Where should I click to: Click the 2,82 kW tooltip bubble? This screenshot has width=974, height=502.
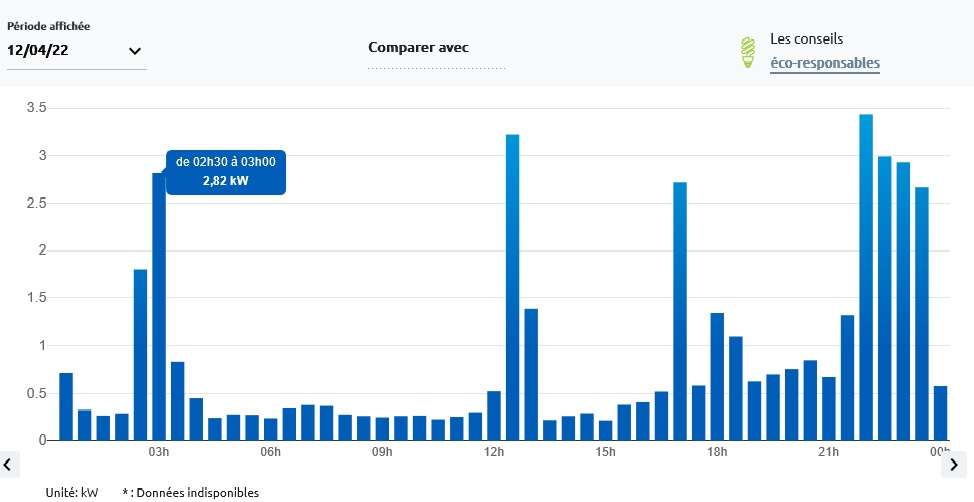pyautogui.click(x=226, y=171)
